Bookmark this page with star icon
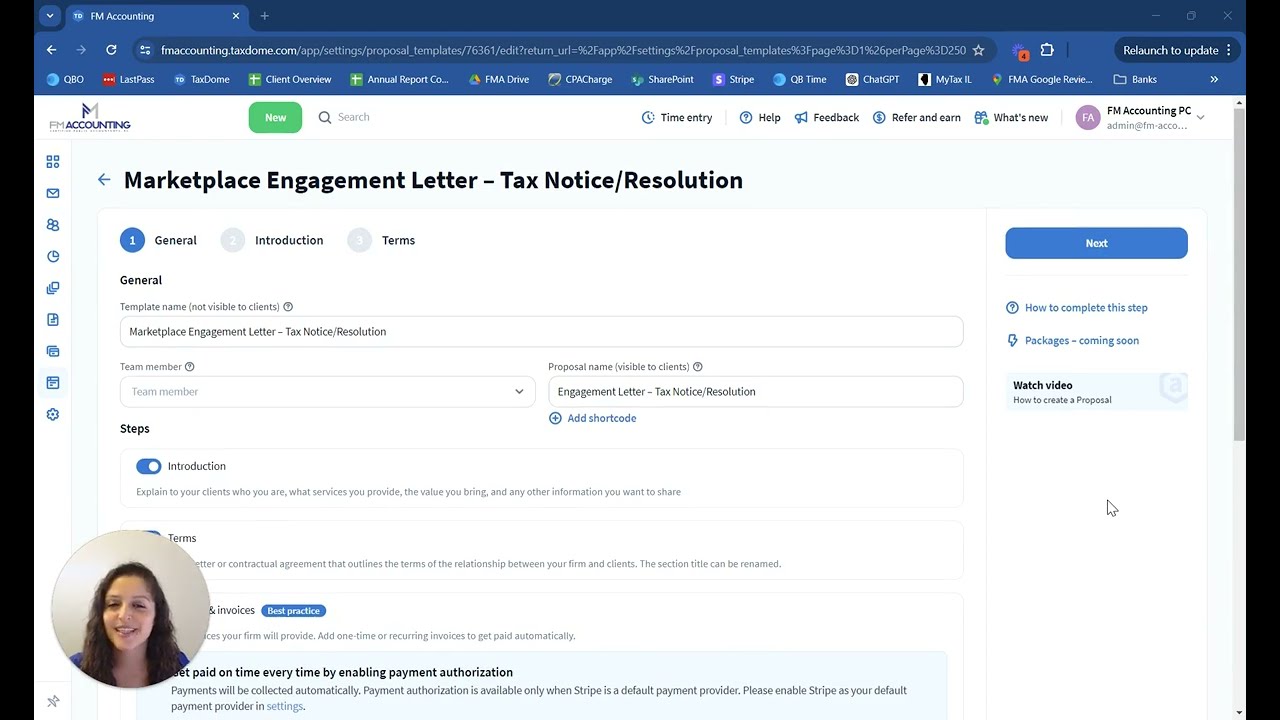This screenshot has width=1280, height=720. coord(978,50)
